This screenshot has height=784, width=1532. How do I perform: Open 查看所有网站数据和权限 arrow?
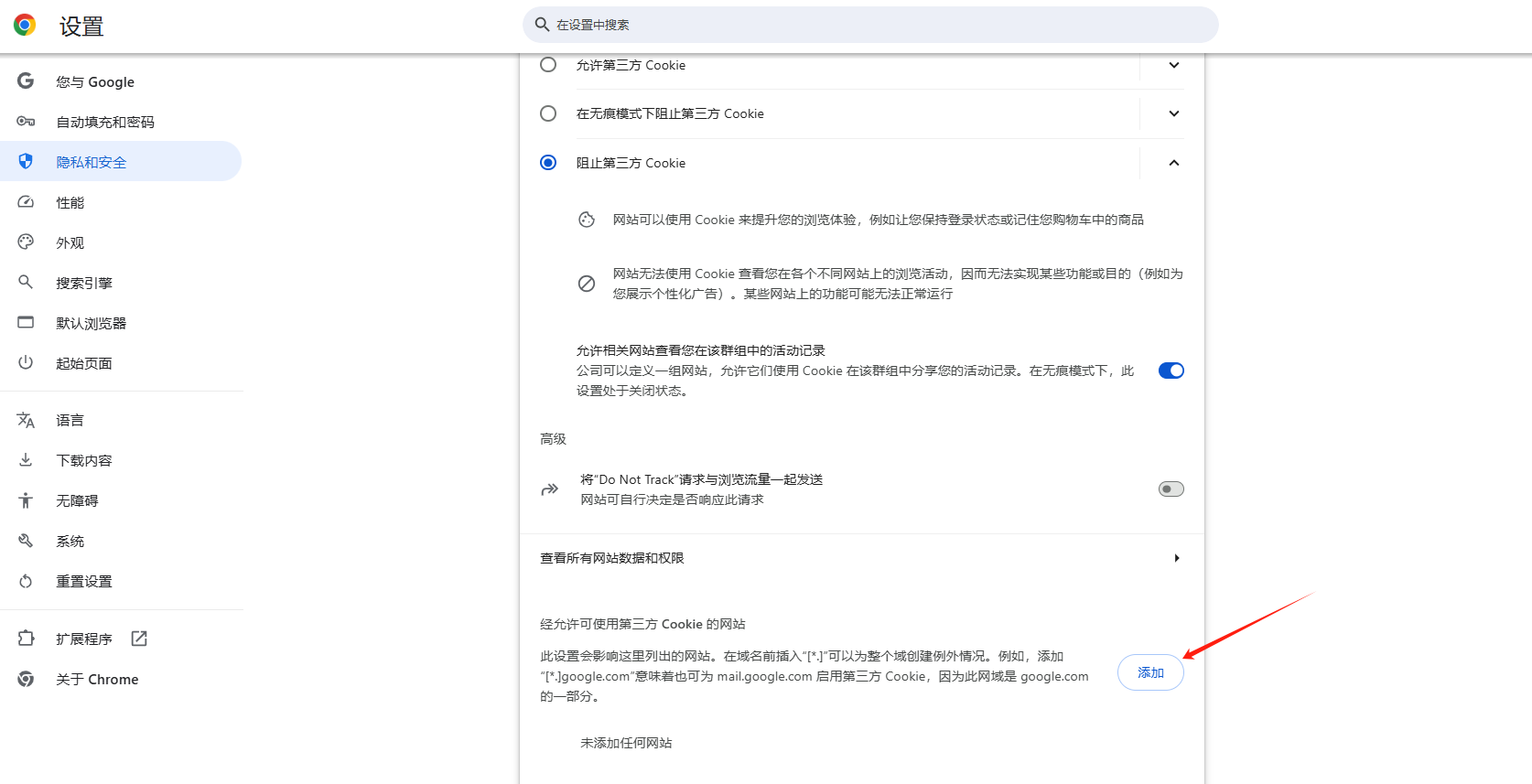(x=1176, y=558)
